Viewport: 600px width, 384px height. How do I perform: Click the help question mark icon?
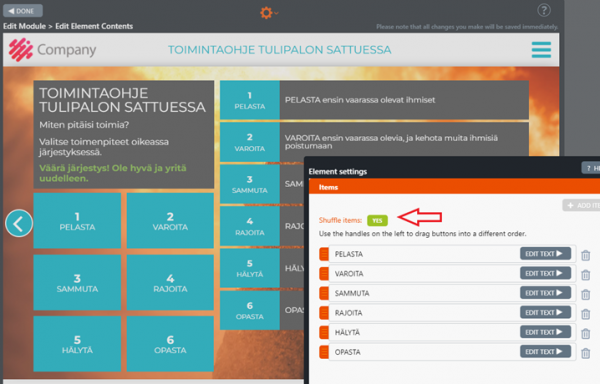(544, 10)
